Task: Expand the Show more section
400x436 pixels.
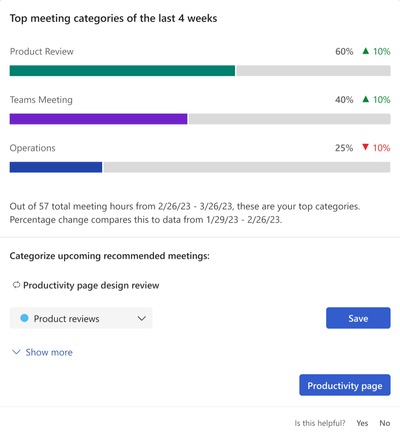Action: [42, 352]
